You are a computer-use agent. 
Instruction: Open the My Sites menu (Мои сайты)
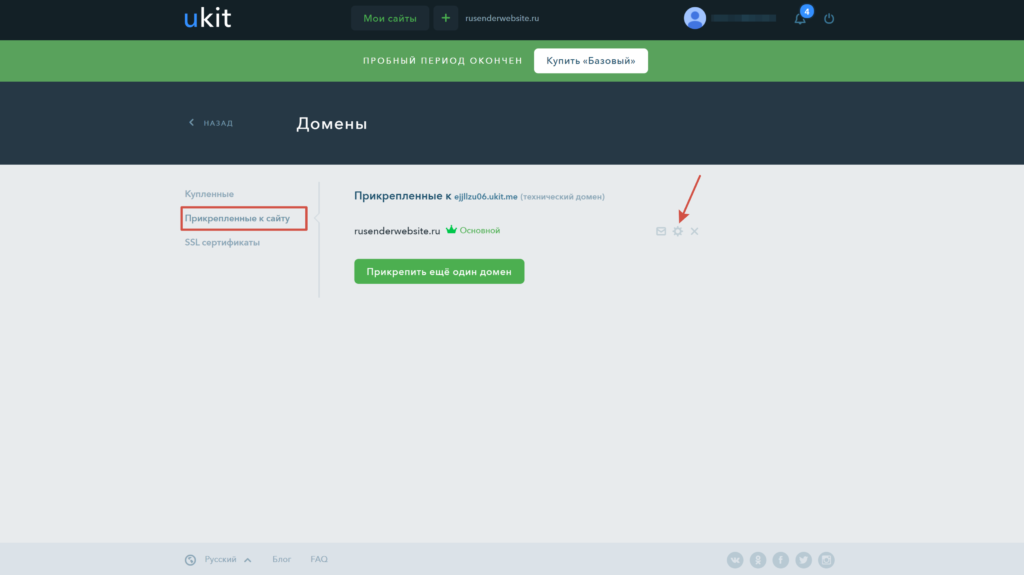click(390, 18)
